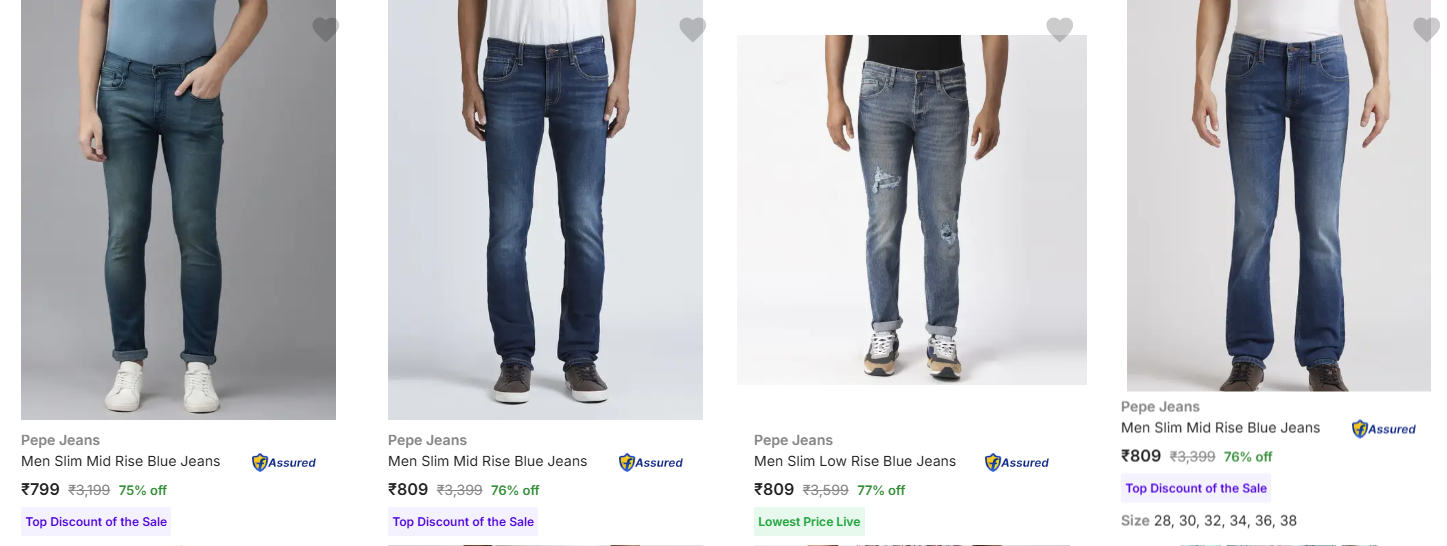Open Men Slim Low Rise Blue Jeans title
1447x546 pixels.
click(x=855, y=461)
